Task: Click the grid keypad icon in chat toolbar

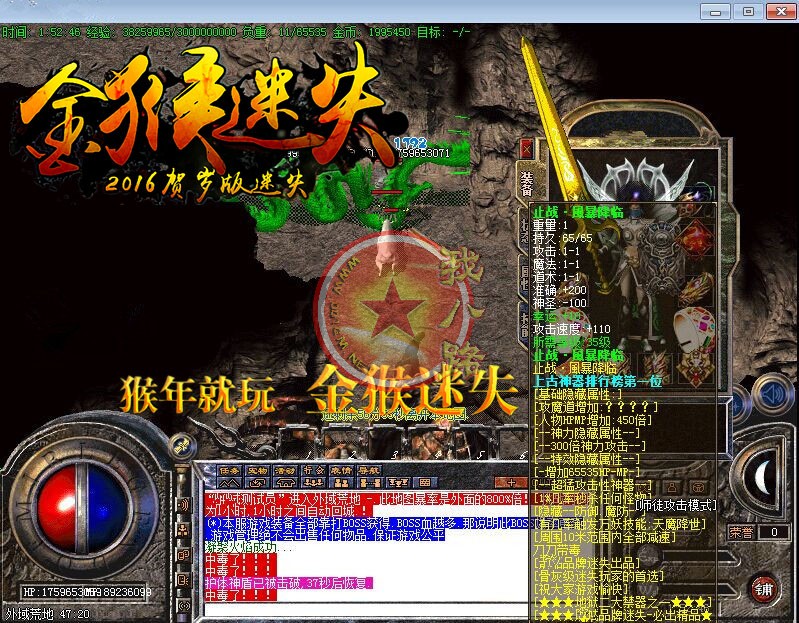Action: (424, 482)
